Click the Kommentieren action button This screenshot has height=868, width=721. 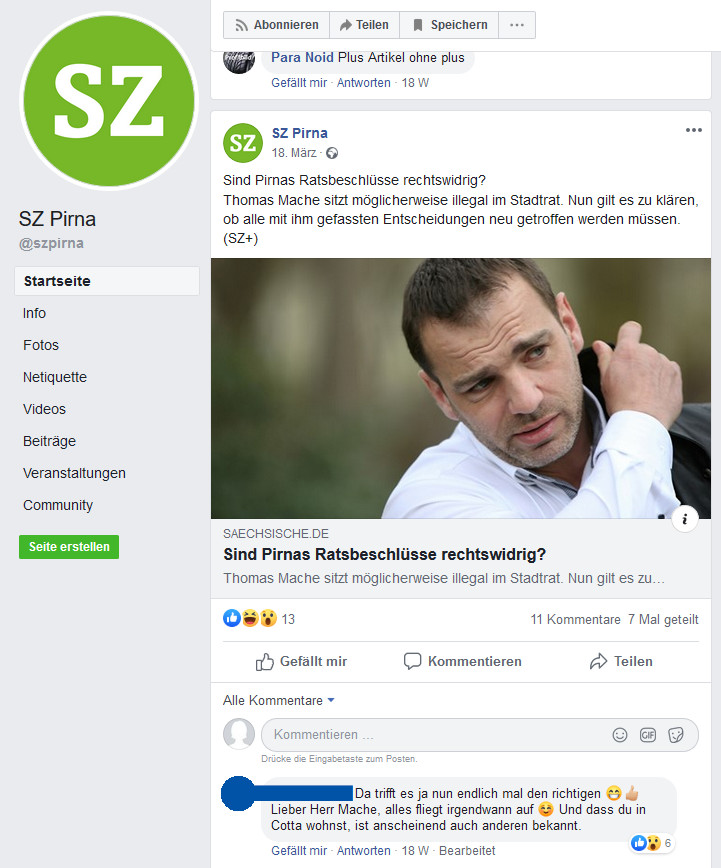[x=462, y=662]
